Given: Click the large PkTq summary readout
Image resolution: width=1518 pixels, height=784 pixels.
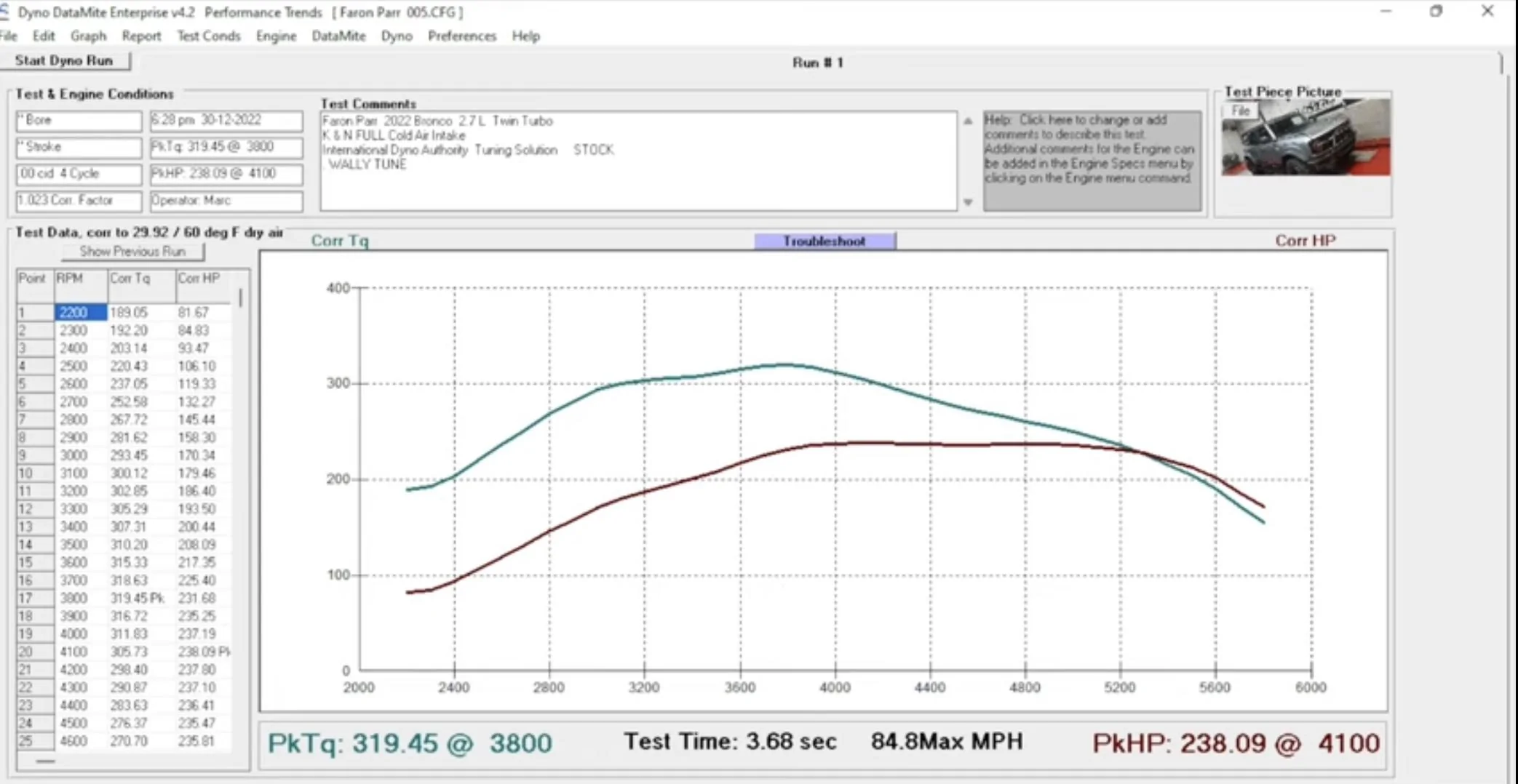Looking at the screenshot, I should click(410, 743).
